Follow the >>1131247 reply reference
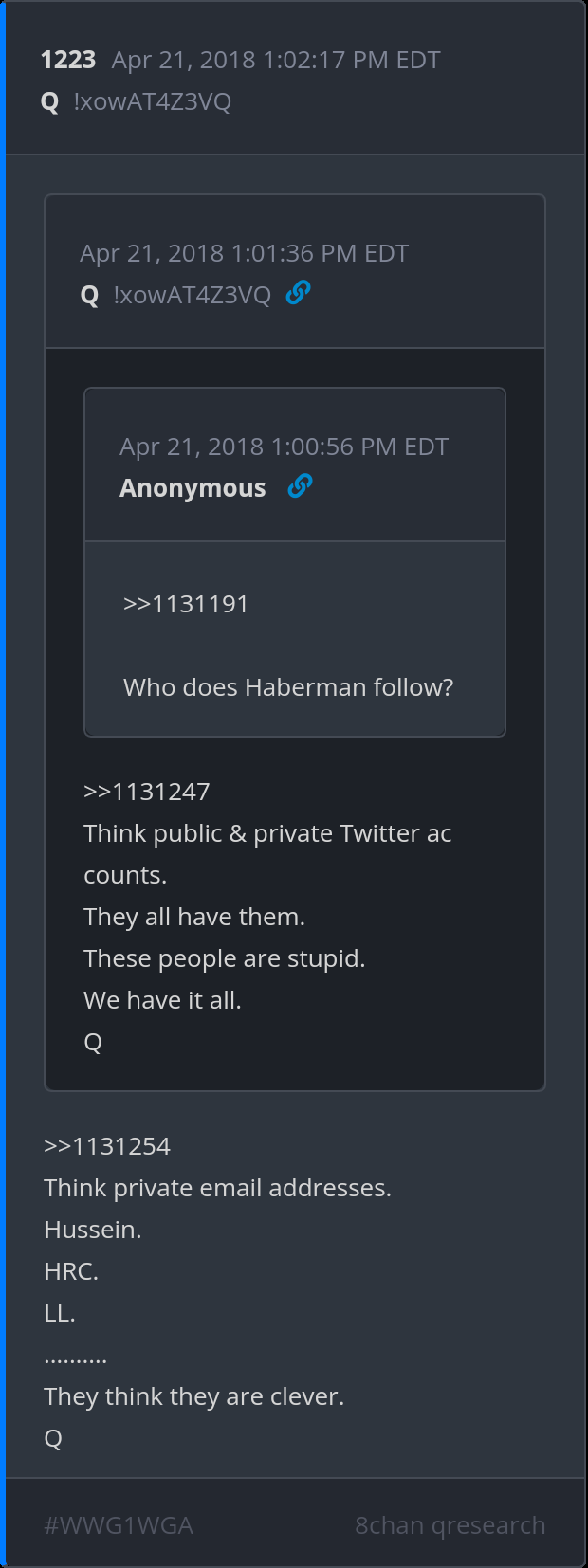588x1568 pixels. (x=147, y=792)
